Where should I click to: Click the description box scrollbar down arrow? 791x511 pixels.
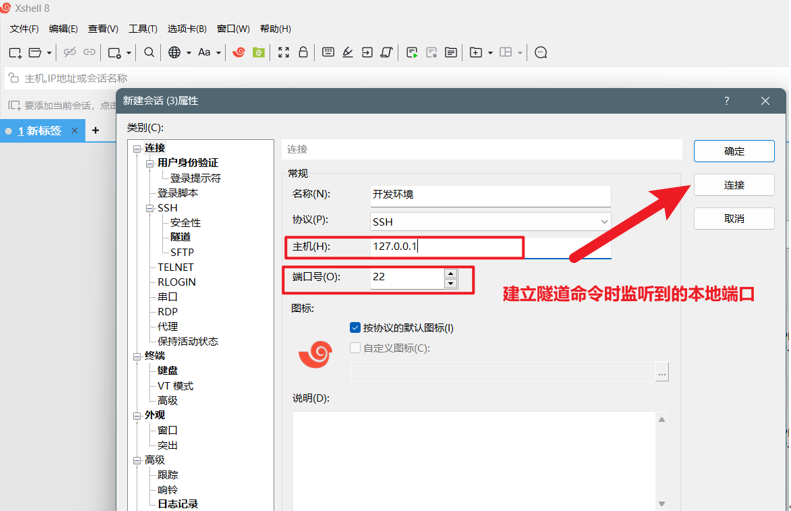pyautogui.click(x=662, y=503)
